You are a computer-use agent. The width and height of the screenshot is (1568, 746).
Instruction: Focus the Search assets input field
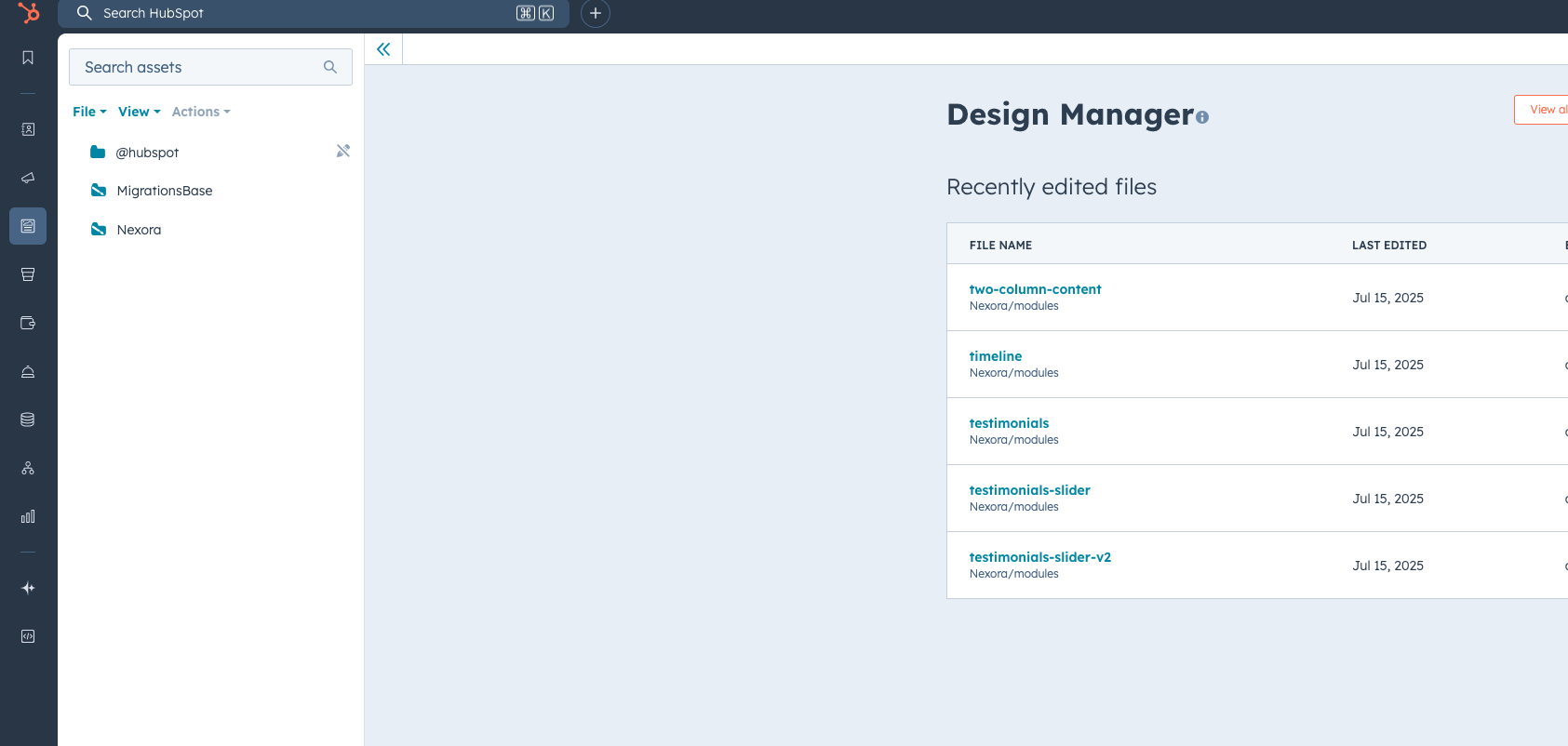click(x=210, y=67)
